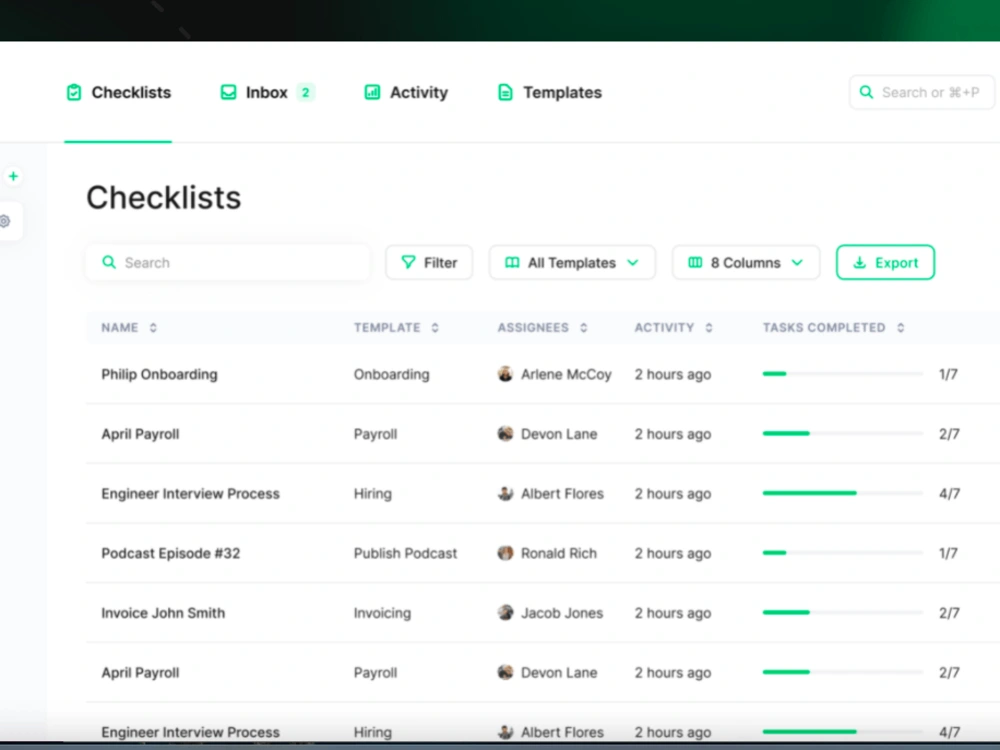The width and height of the screenshot is (1000, 750).
Task: Click the magnifier icon in checklist search
Action: pos(109,263)
